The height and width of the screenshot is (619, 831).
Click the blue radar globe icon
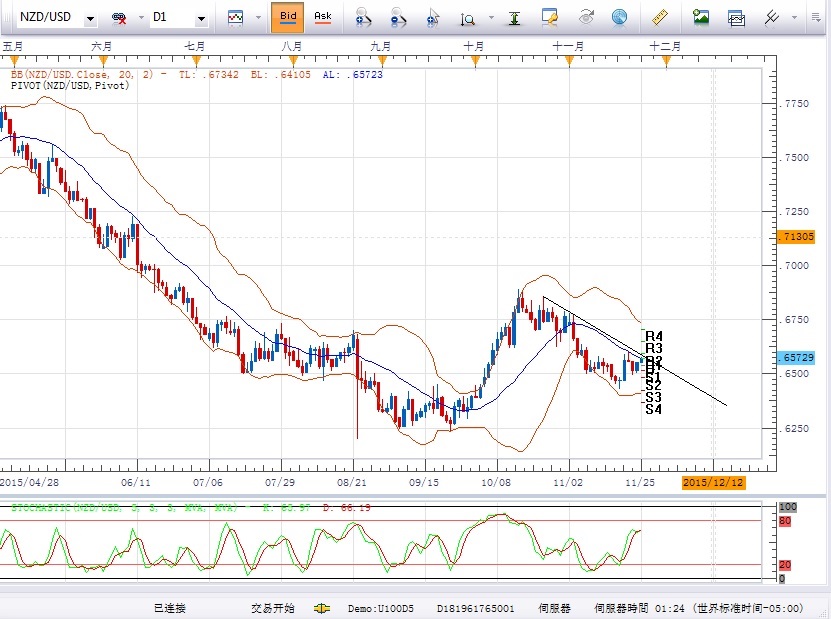(619, 17)
